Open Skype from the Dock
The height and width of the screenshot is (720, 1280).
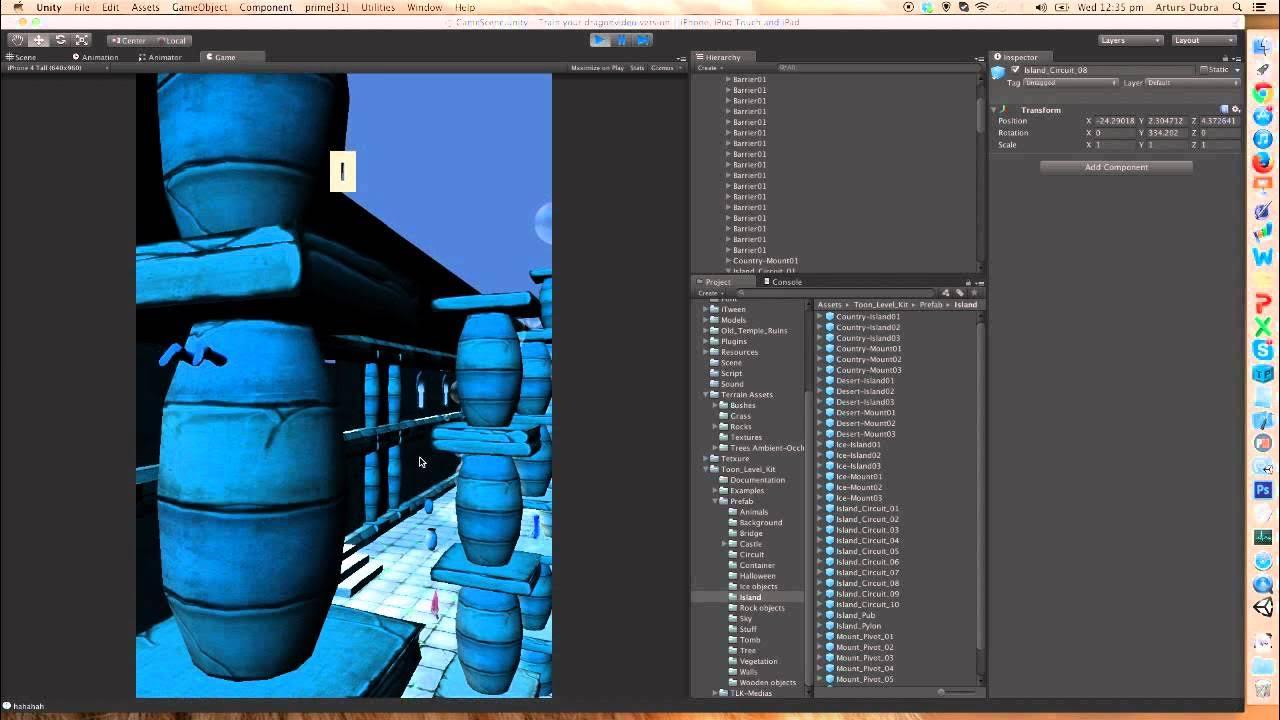click(1263, 350)
